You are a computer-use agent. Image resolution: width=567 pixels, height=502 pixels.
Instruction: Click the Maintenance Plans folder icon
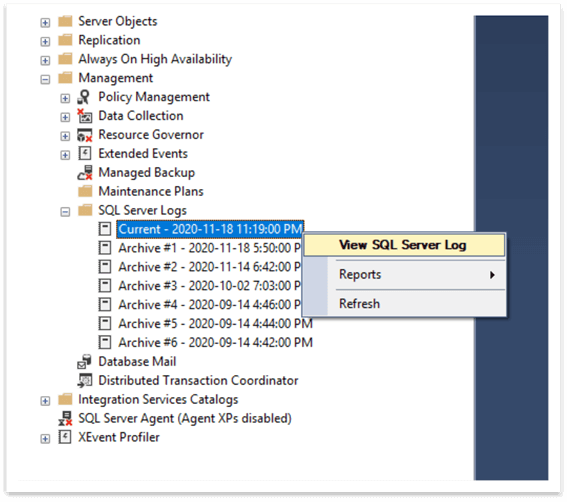(x=85, y=191)
